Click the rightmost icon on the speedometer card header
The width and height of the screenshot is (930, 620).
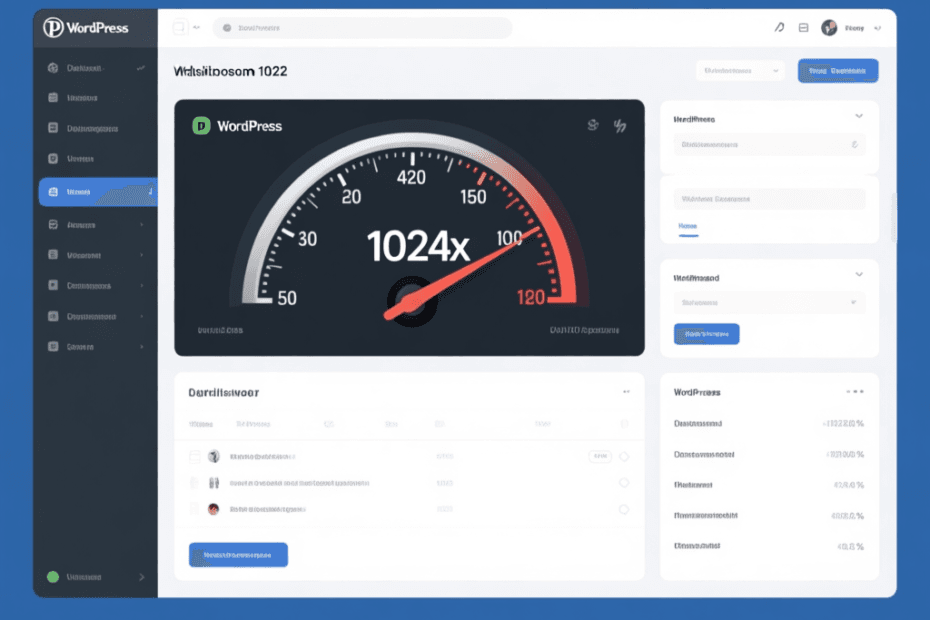(x=619, y=126)
